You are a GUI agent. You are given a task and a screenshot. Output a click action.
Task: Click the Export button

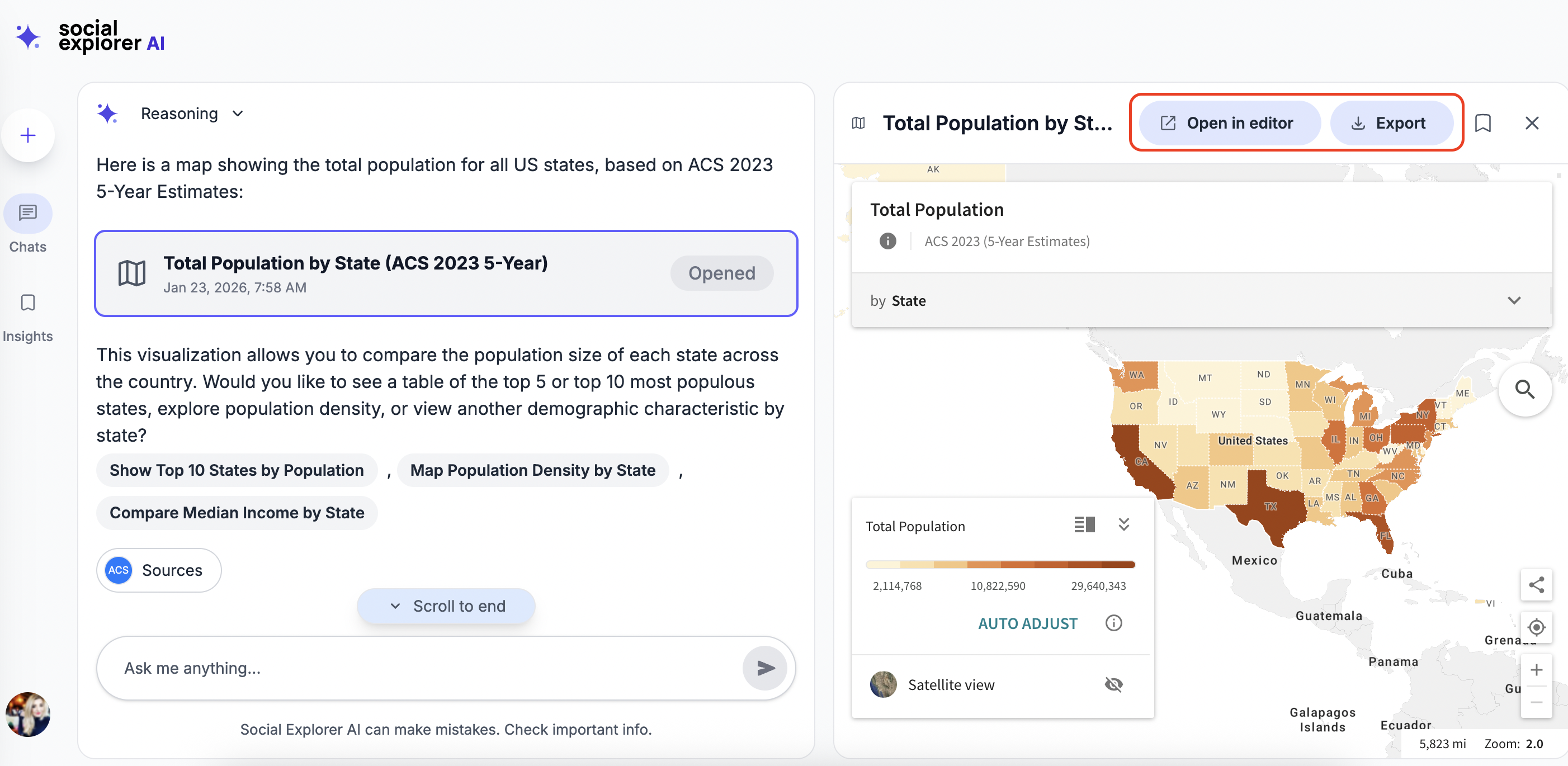coord(1391,124)
